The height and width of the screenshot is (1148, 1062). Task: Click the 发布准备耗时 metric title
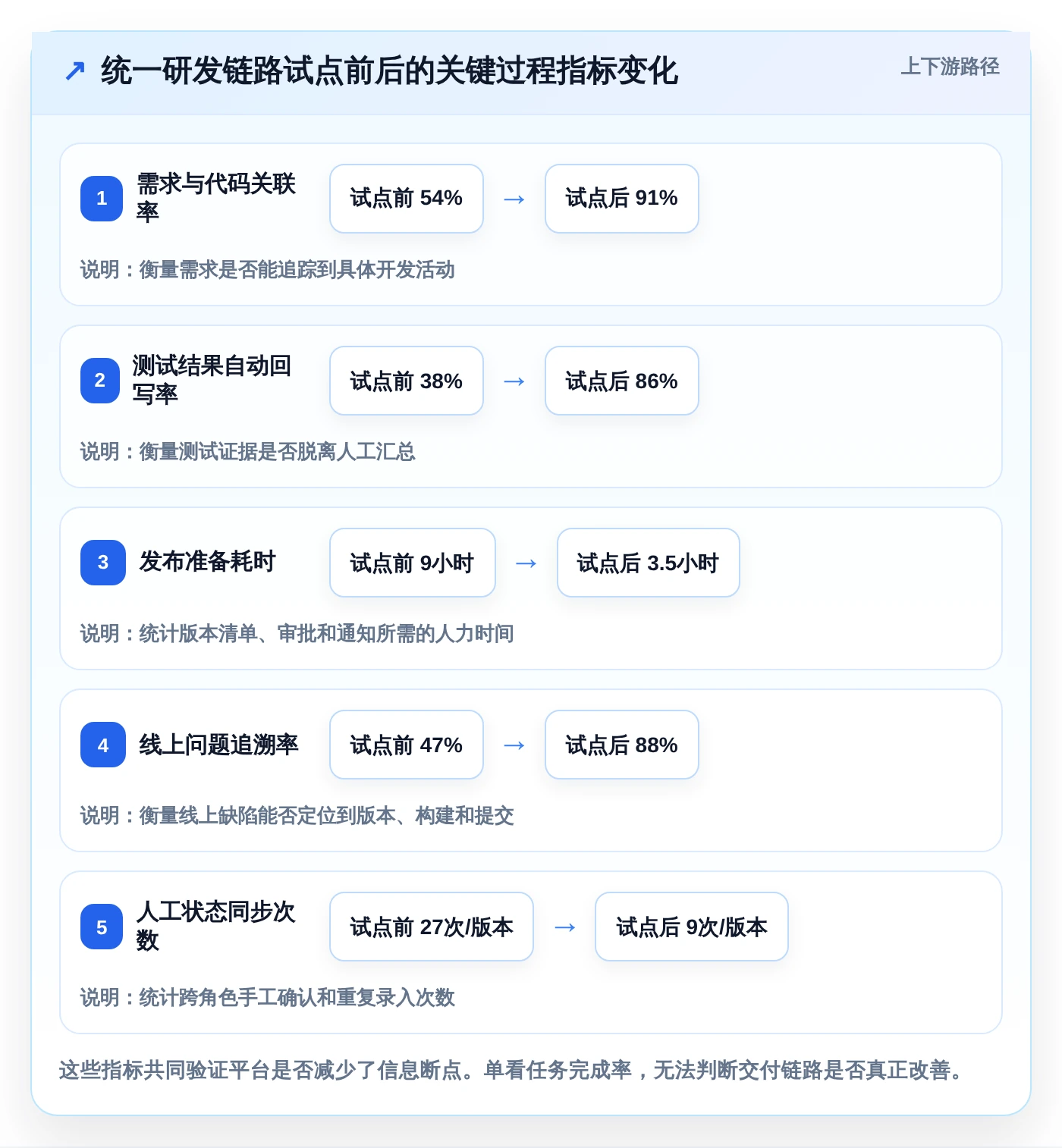[207, 562]
